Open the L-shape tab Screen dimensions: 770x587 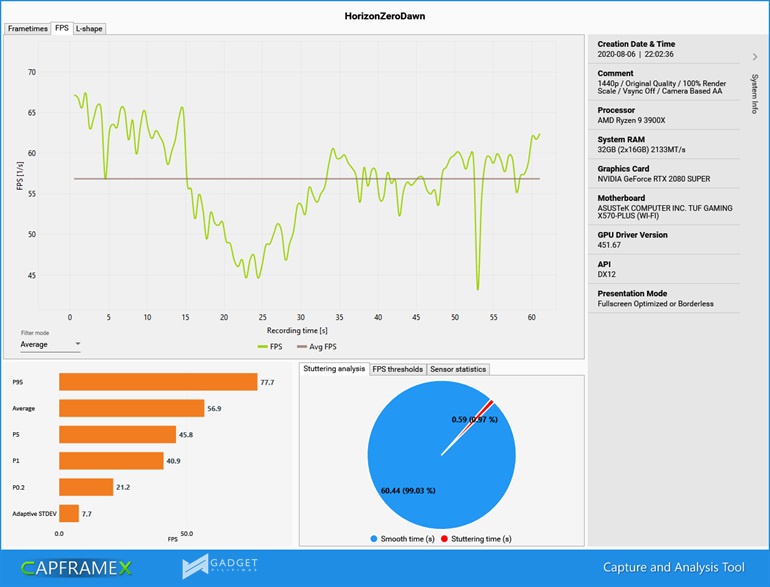point(89,29)
